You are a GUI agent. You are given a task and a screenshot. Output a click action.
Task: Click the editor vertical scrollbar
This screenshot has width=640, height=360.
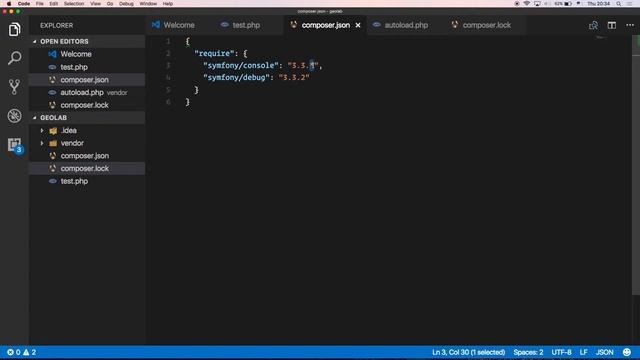coord(636,164)
